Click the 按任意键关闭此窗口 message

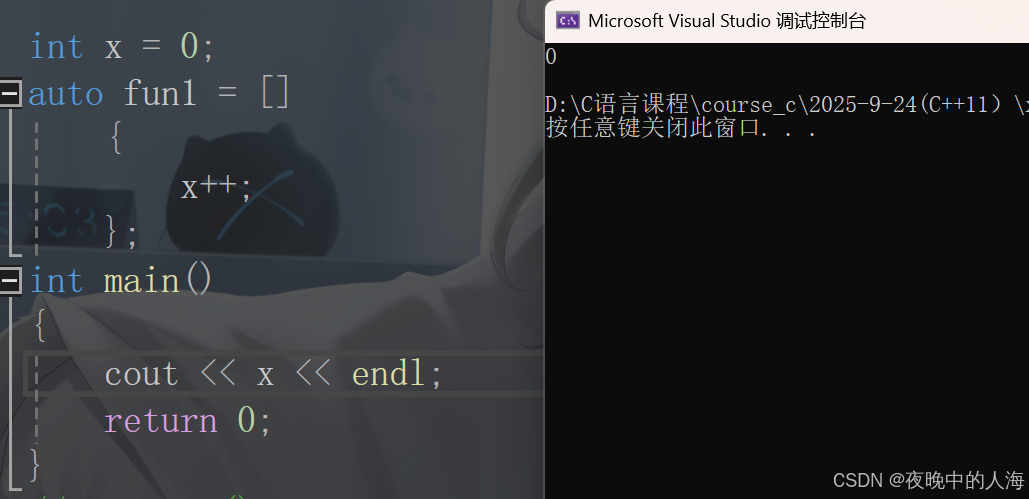click(681, 127)
